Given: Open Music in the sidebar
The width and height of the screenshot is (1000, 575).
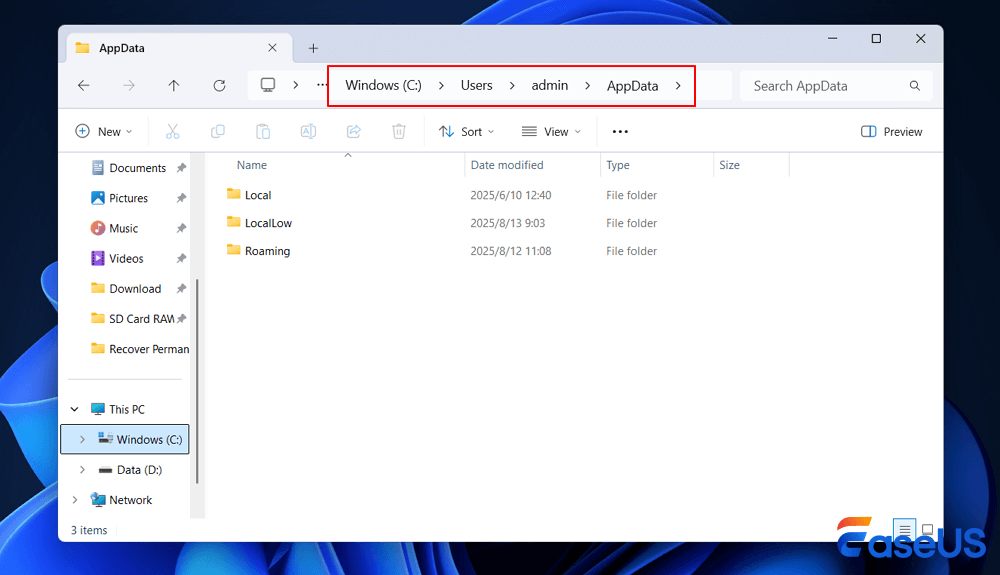Looking at the screenshot, I should [x=114, y=228].
